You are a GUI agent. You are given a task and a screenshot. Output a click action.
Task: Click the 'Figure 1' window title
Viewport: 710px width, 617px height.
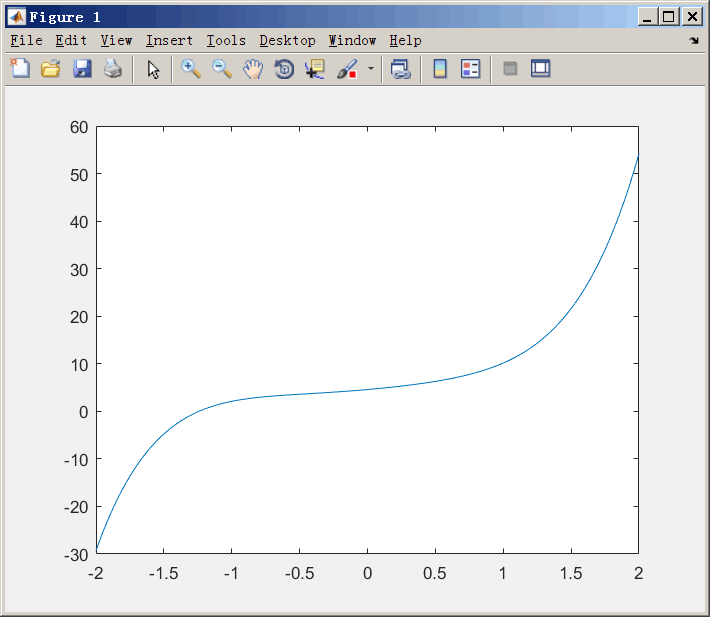point(65,17)
